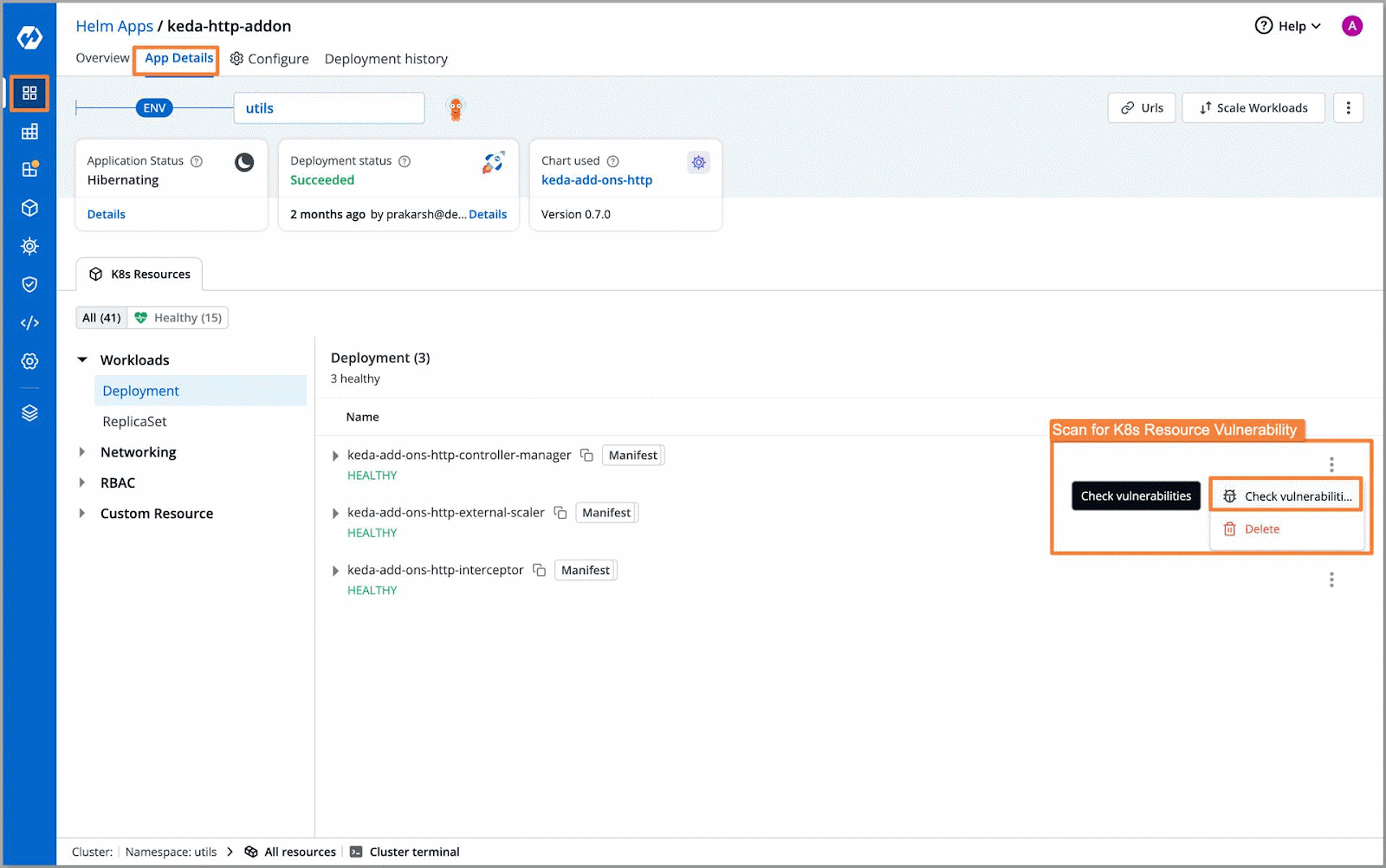This screenshot has width=1386, height=868.
Task: Click the hibernating moon icon
Action: tap(244, 162)
